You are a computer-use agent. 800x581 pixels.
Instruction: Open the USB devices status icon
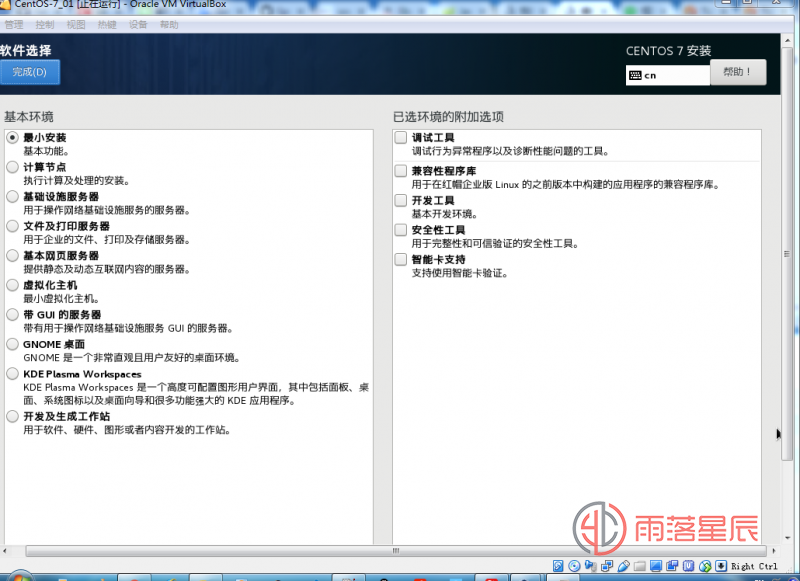(623, 566)
